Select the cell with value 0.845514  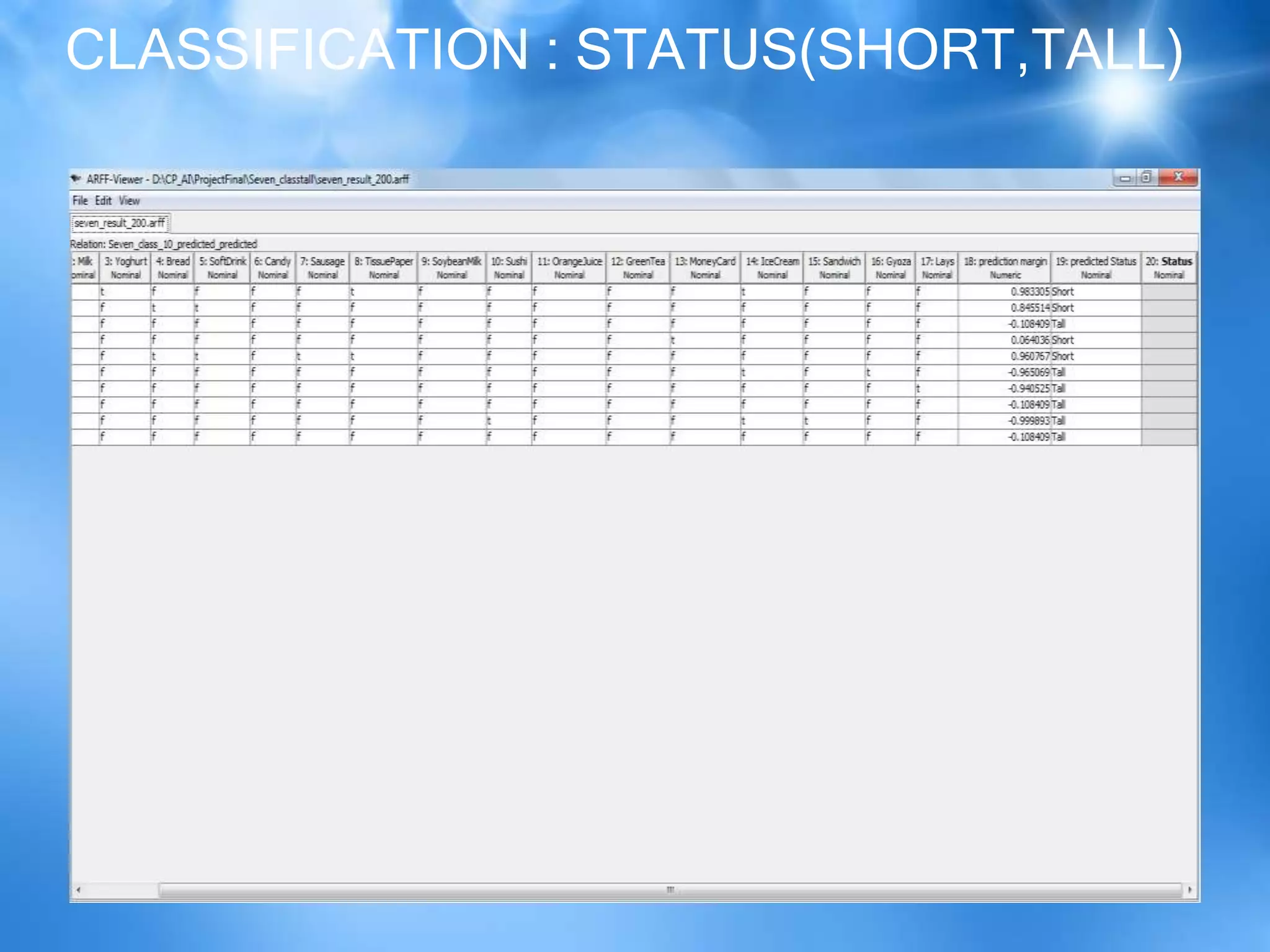pos(1005,308)
